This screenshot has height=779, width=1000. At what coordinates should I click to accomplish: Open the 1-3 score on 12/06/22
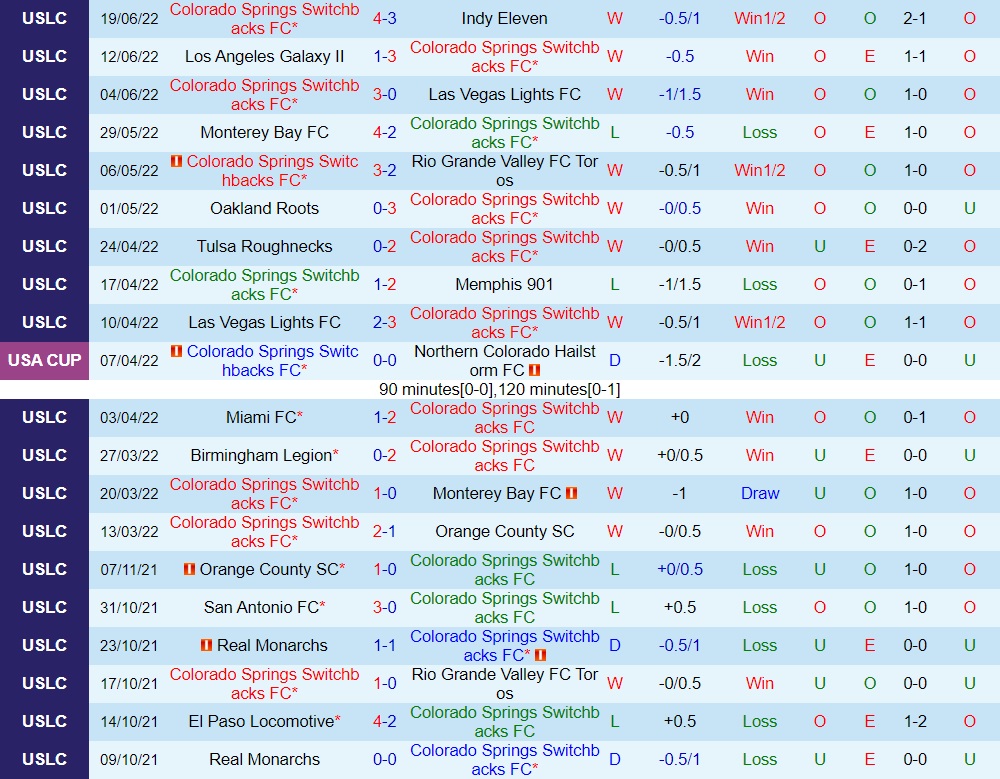coord(385,56)
